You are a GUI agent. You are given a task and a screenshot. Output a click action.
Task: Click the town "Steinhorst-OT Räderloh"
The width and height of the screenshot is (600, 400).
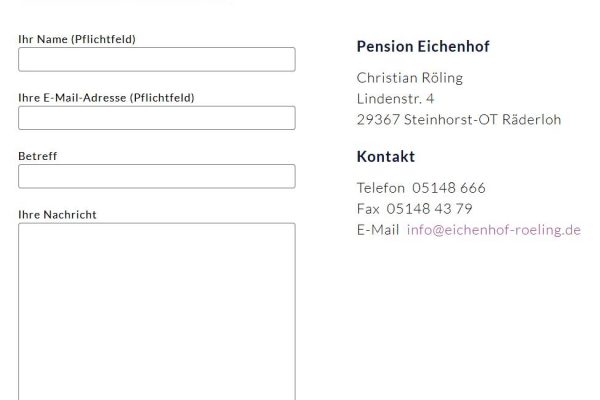coord(481,120)
